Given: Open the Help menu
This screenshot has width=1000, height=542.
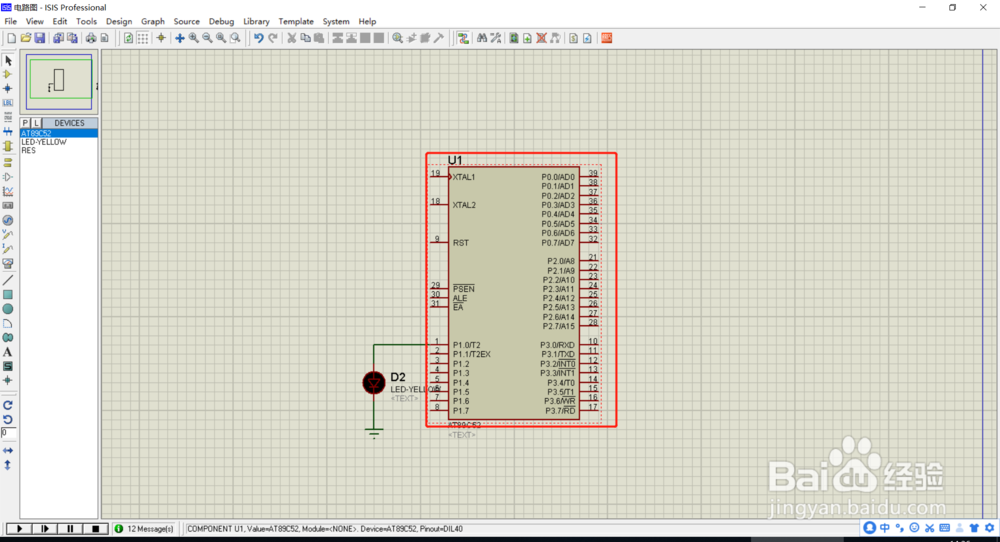Looking at the screenshot, I should point(367,21).
